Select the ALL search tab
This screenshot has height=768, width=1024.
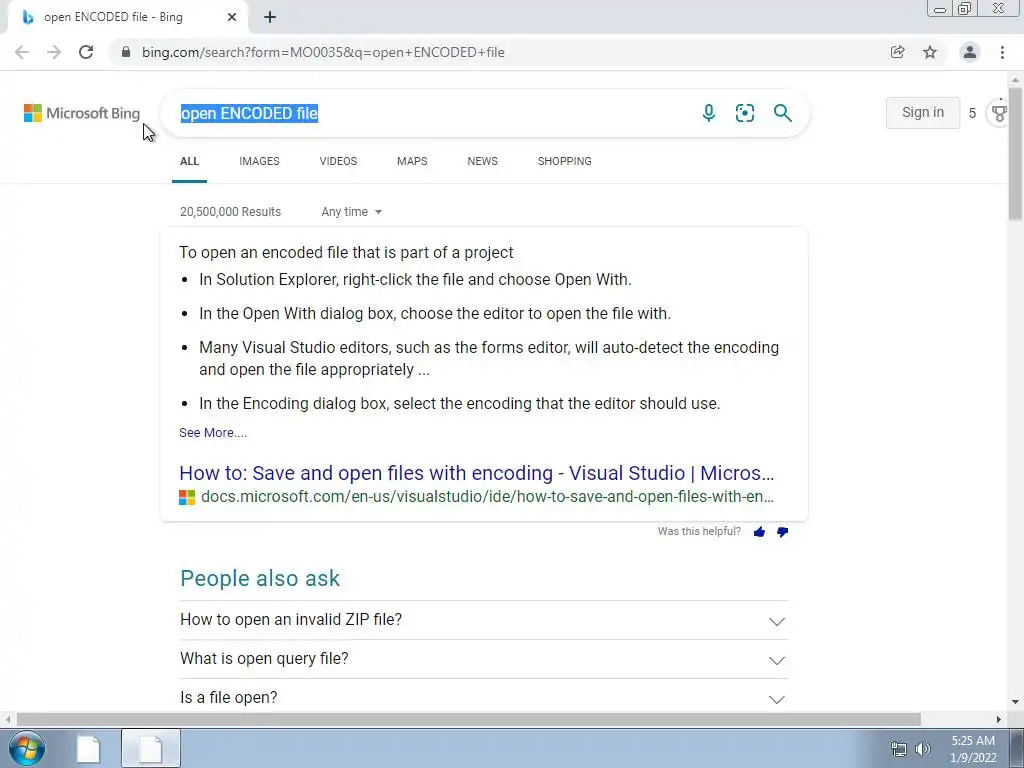click(x=189, y=161)
